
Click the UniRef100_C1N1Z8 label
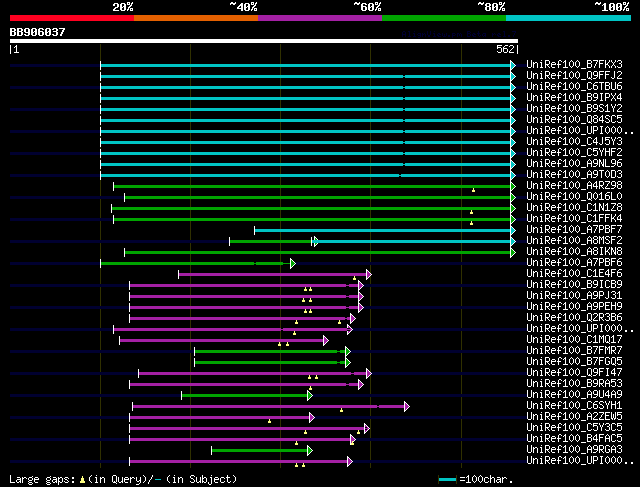pos(574,207)
